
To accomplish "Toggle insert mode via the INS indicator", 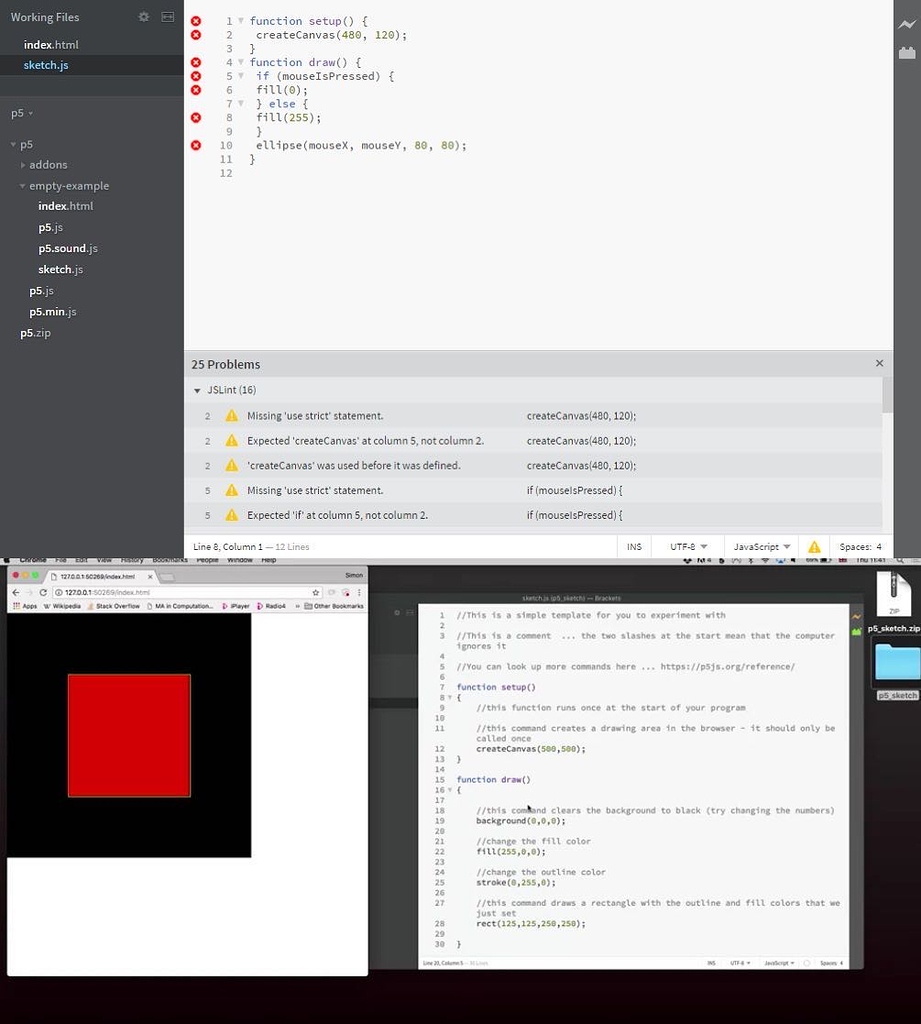I will (635, 547).
